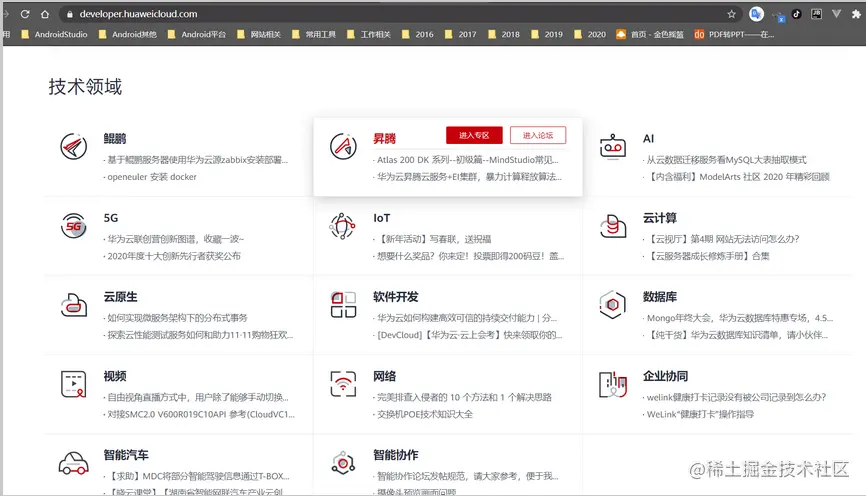Open the 智能汽车 heading link
Screen dimensions: 866x496
[x=126, y=455]
